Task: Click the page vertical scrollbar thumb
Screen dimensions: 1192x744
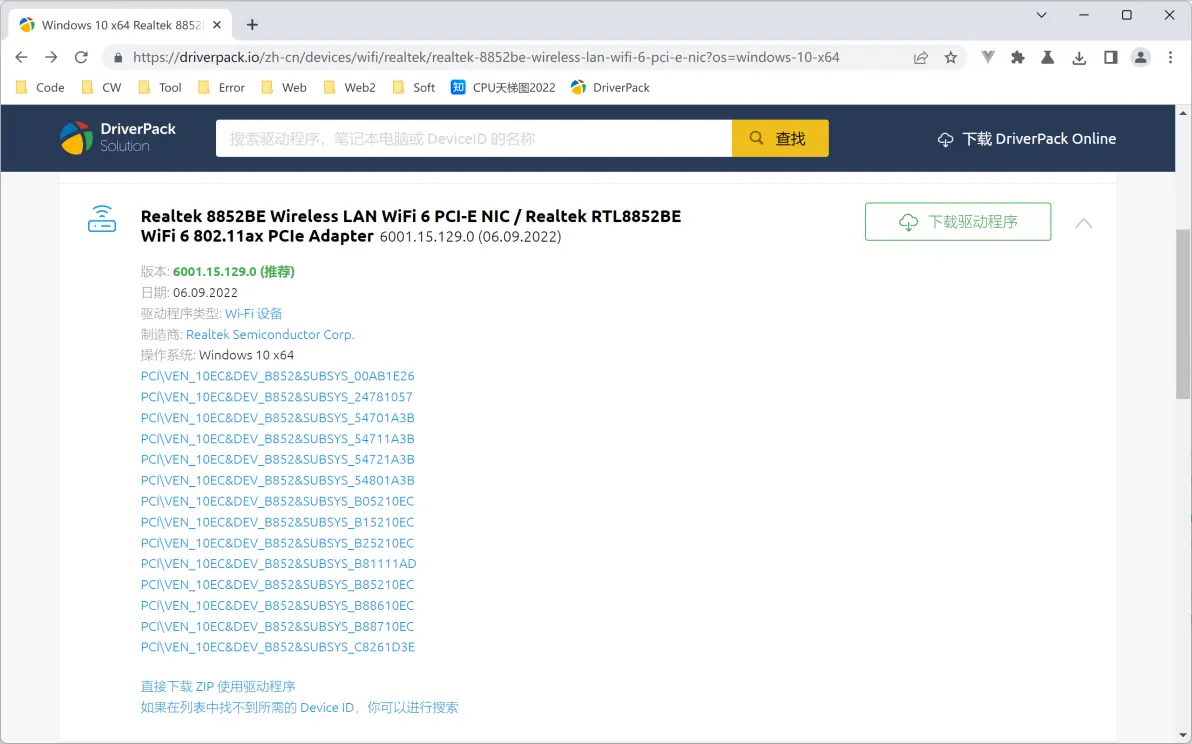Action: tap(1183, 313)
